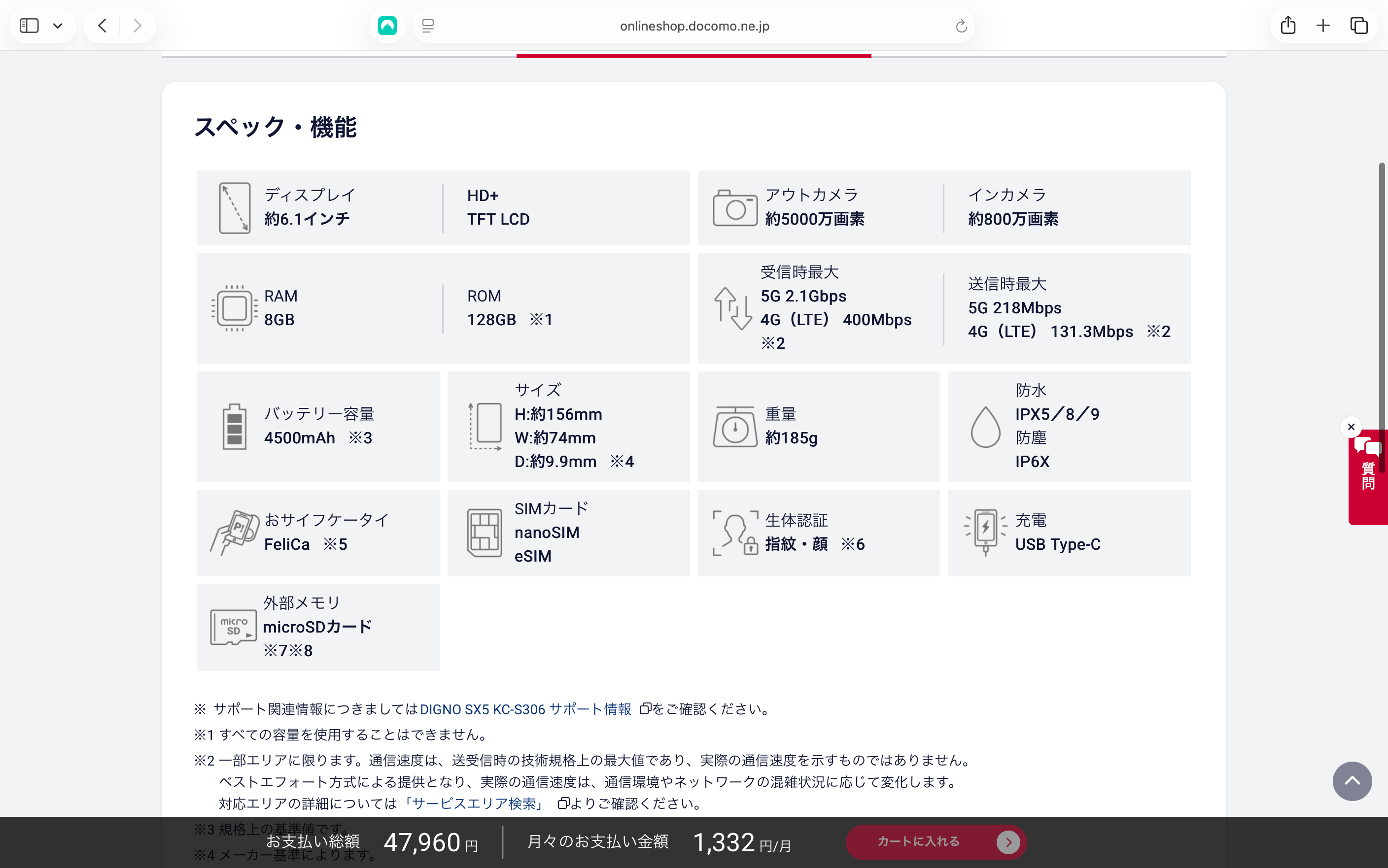The width and height of the screenshot is (1388, 868).
Task: Go forward to next page
Action: tap(137, 26)
